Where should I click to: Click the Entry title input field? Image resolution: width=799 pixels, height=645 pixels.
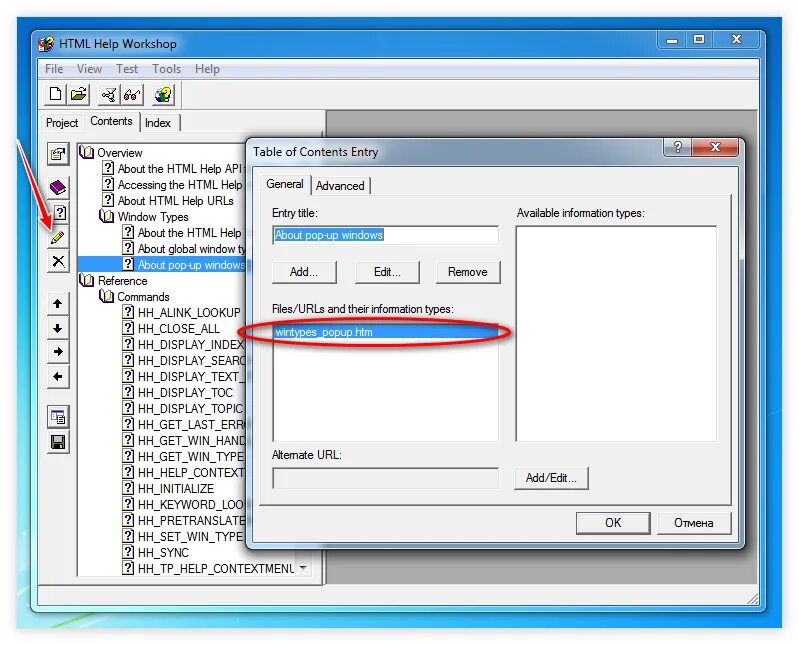(x=385, y=235)
